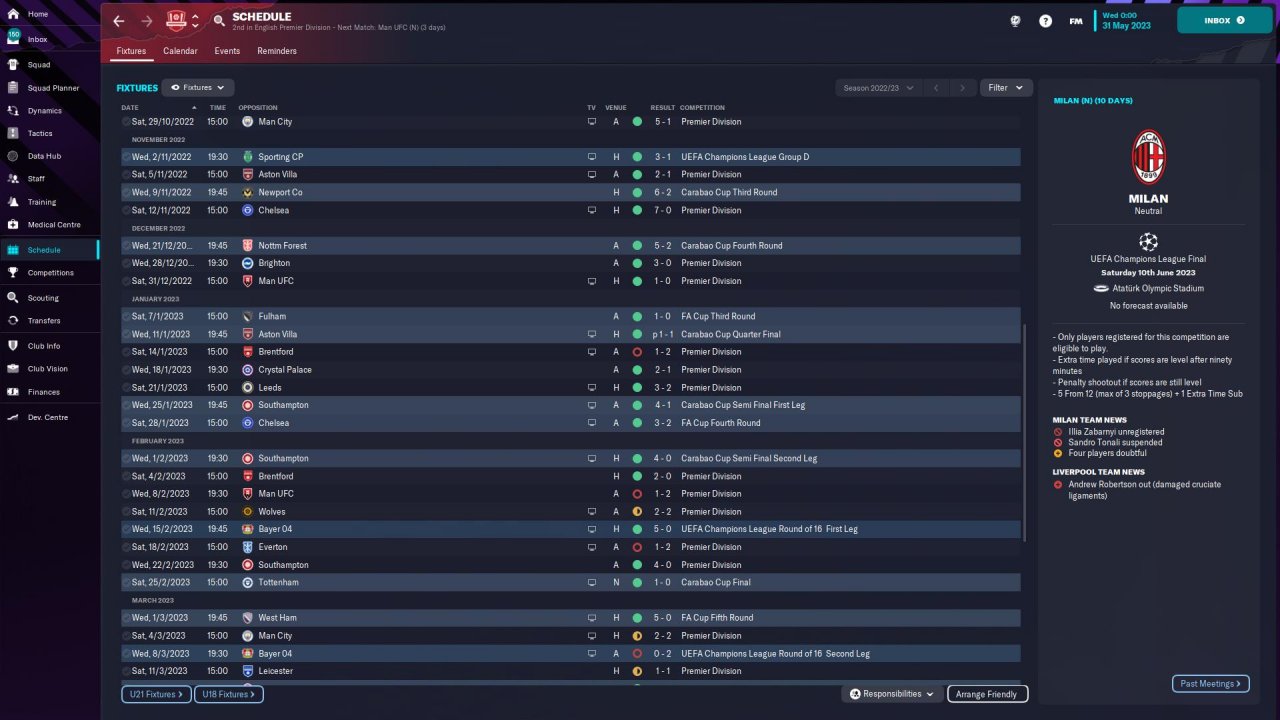The image size is (1280, 720).
Task: Open Home from the sidebar
Action: [x=37, y=14]
